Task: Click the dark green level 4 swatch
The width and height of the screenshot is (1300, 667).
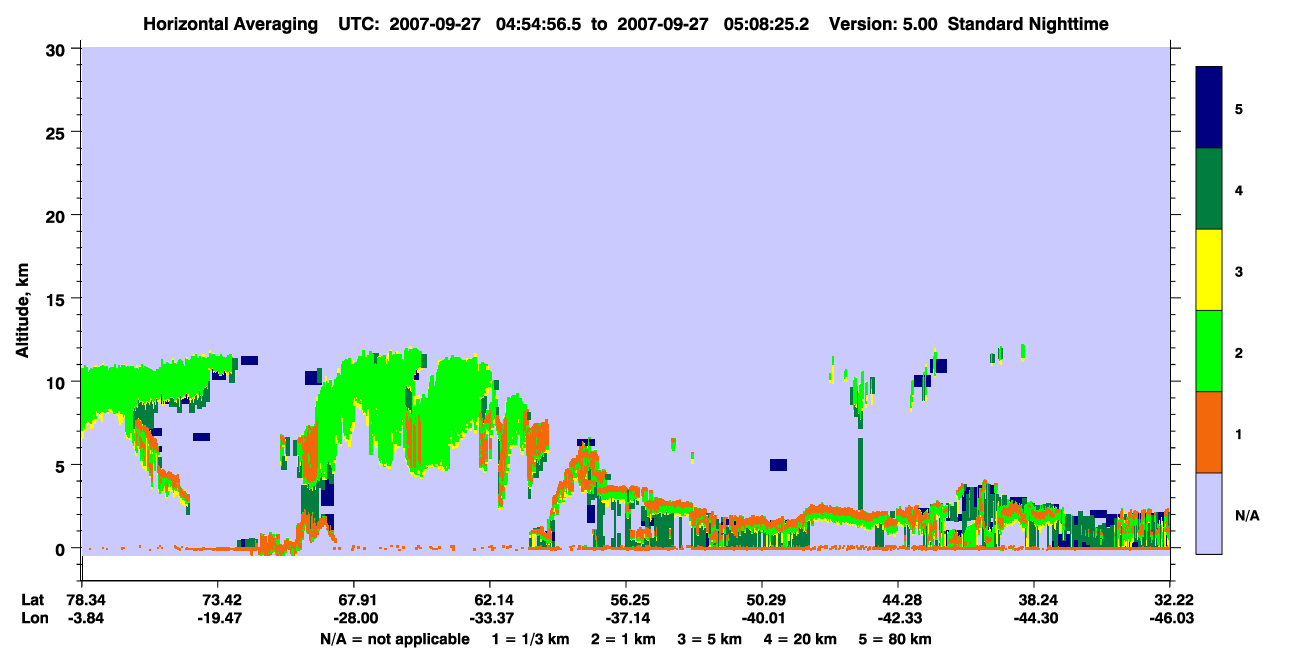Action: [1209, 189]
